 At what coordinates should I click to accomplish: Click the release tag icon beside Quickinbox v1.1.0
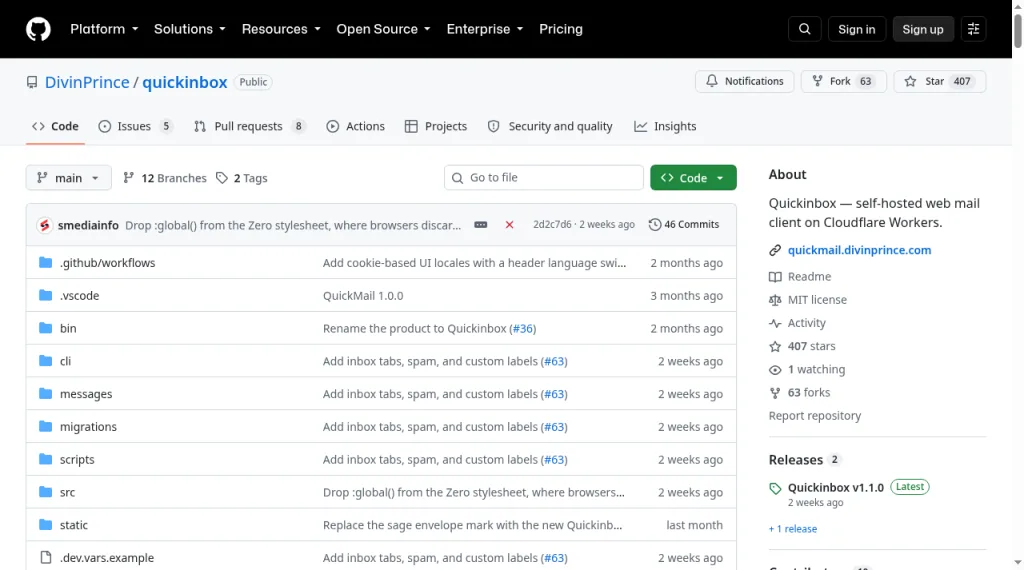(775, 488)
